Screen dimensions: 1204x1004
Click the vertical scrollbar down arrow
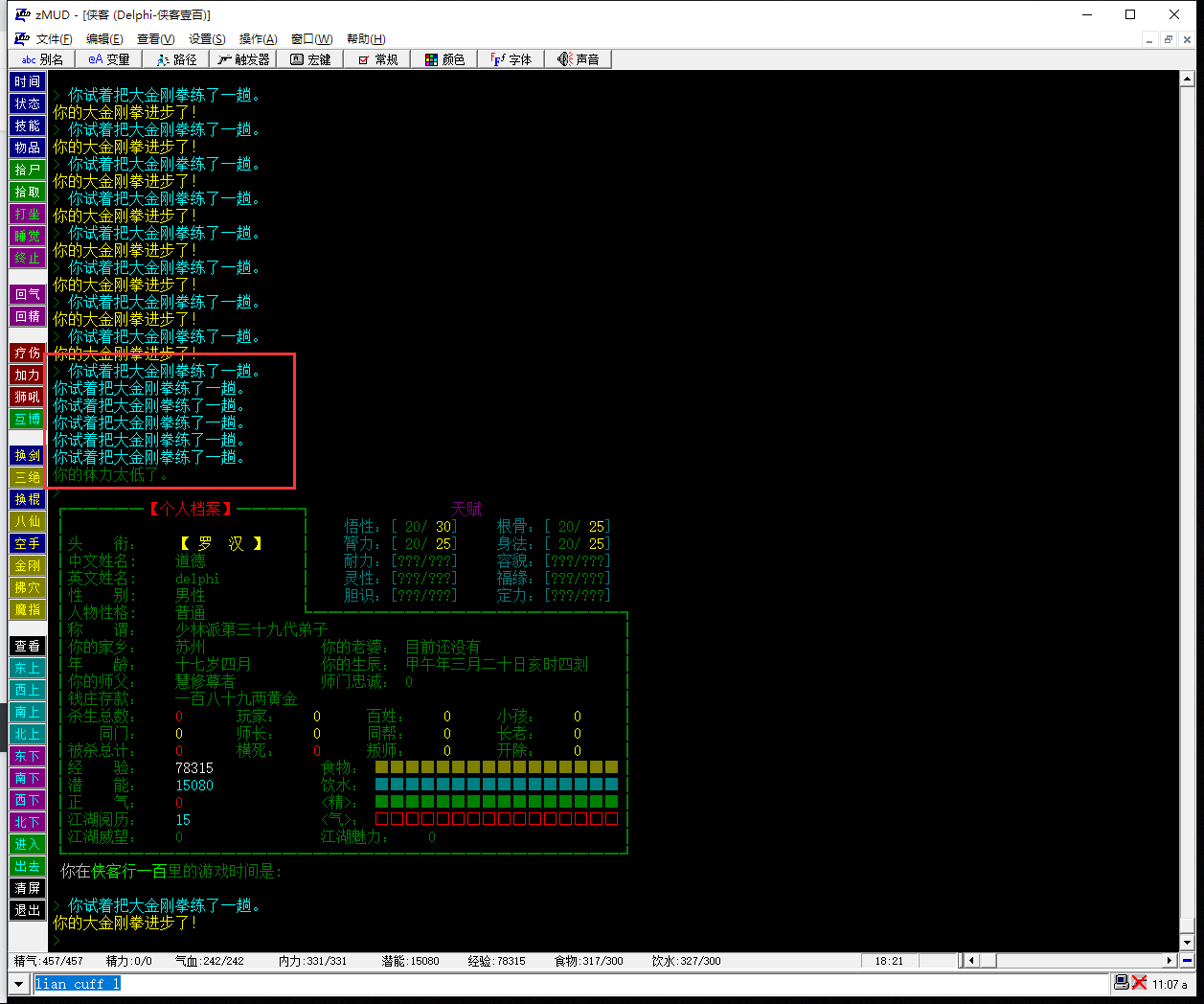(x=1187, y=943)
